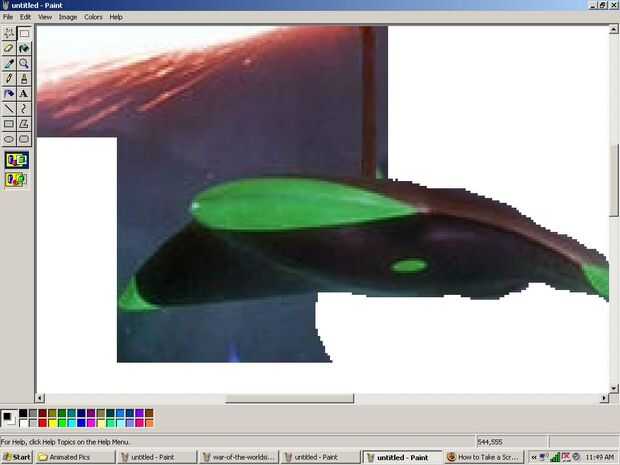Choose the Line tool
Screen dimensions: 620x465
tap(9, 109)
